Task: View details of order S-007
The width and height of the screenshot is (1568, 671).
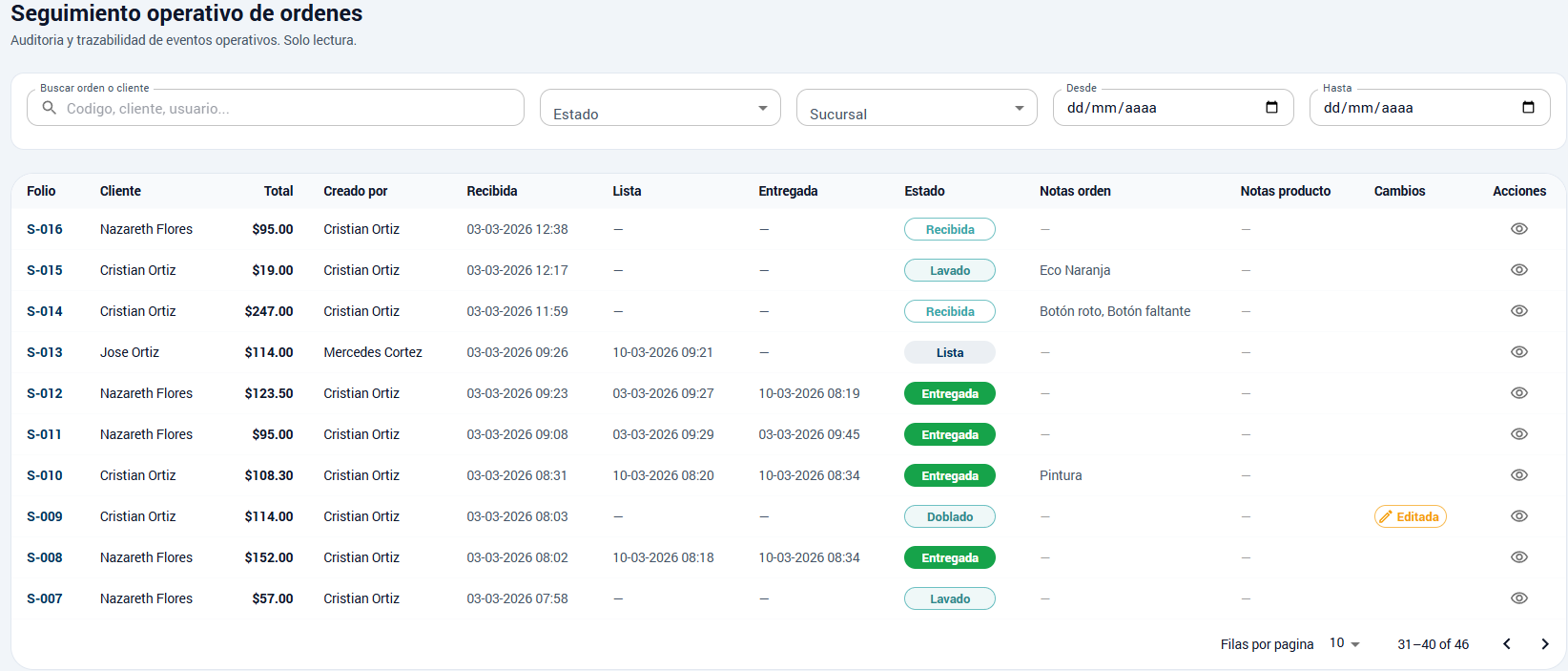Action: pyautogui.click(x=1519, y=598)
